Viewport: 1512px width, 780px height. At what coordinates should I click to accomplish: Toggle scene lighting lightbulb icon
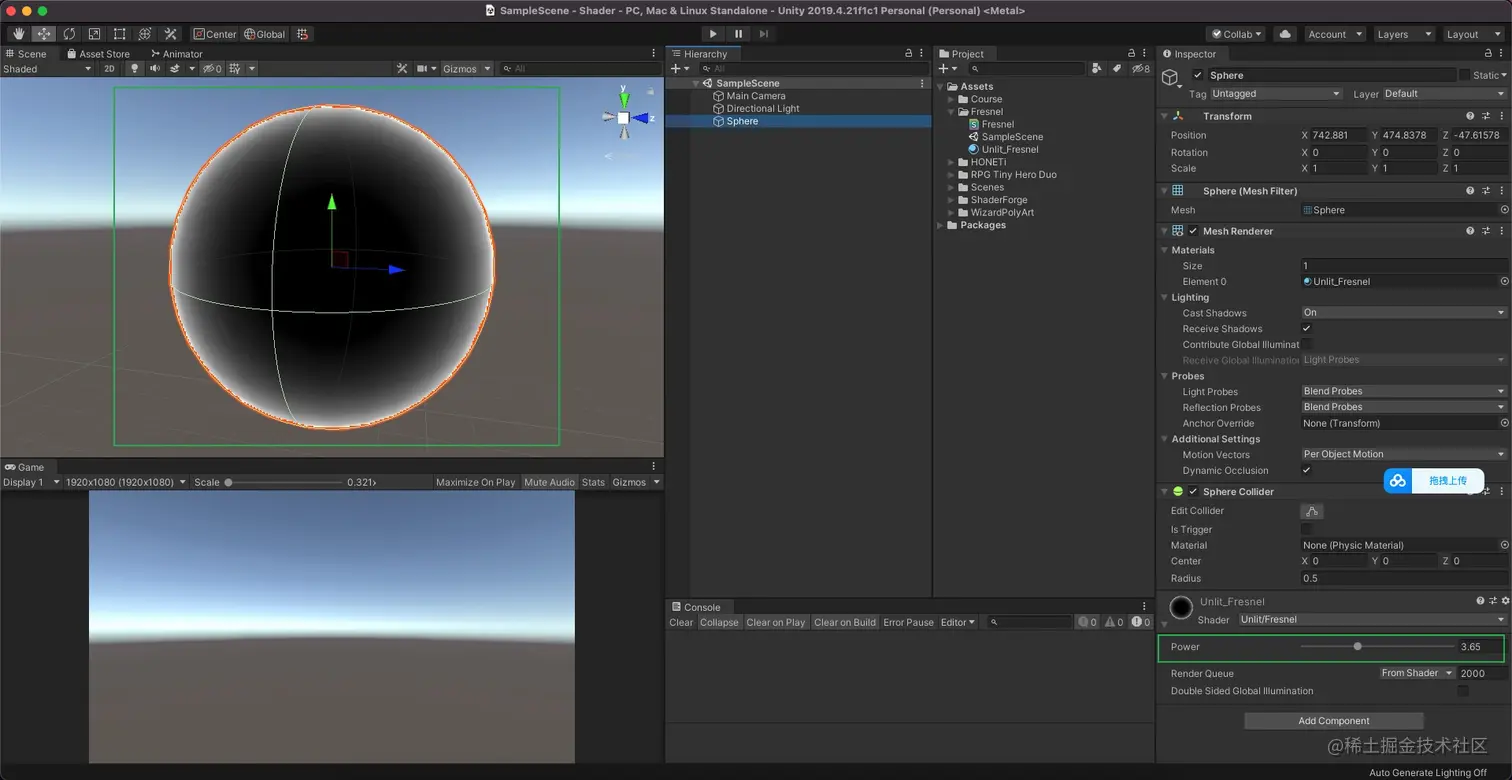click(x=135, y=69)
